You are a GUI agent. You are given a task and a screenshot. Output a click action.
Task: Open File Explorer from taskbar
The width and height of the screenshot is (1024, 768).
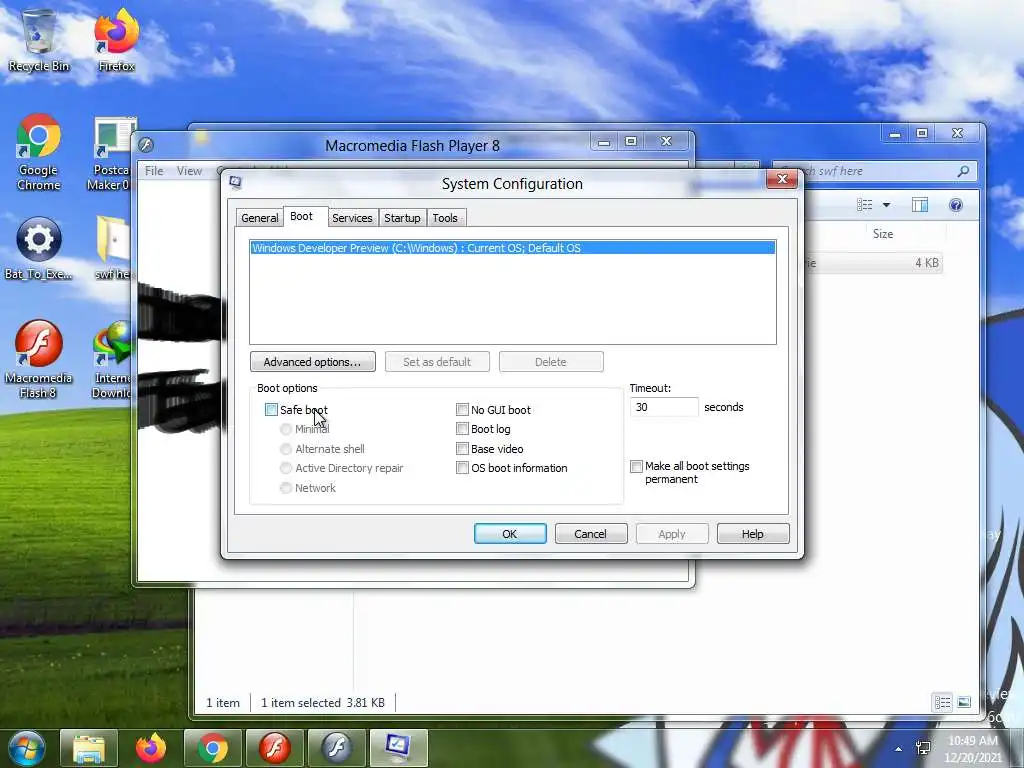pos(89,748)
